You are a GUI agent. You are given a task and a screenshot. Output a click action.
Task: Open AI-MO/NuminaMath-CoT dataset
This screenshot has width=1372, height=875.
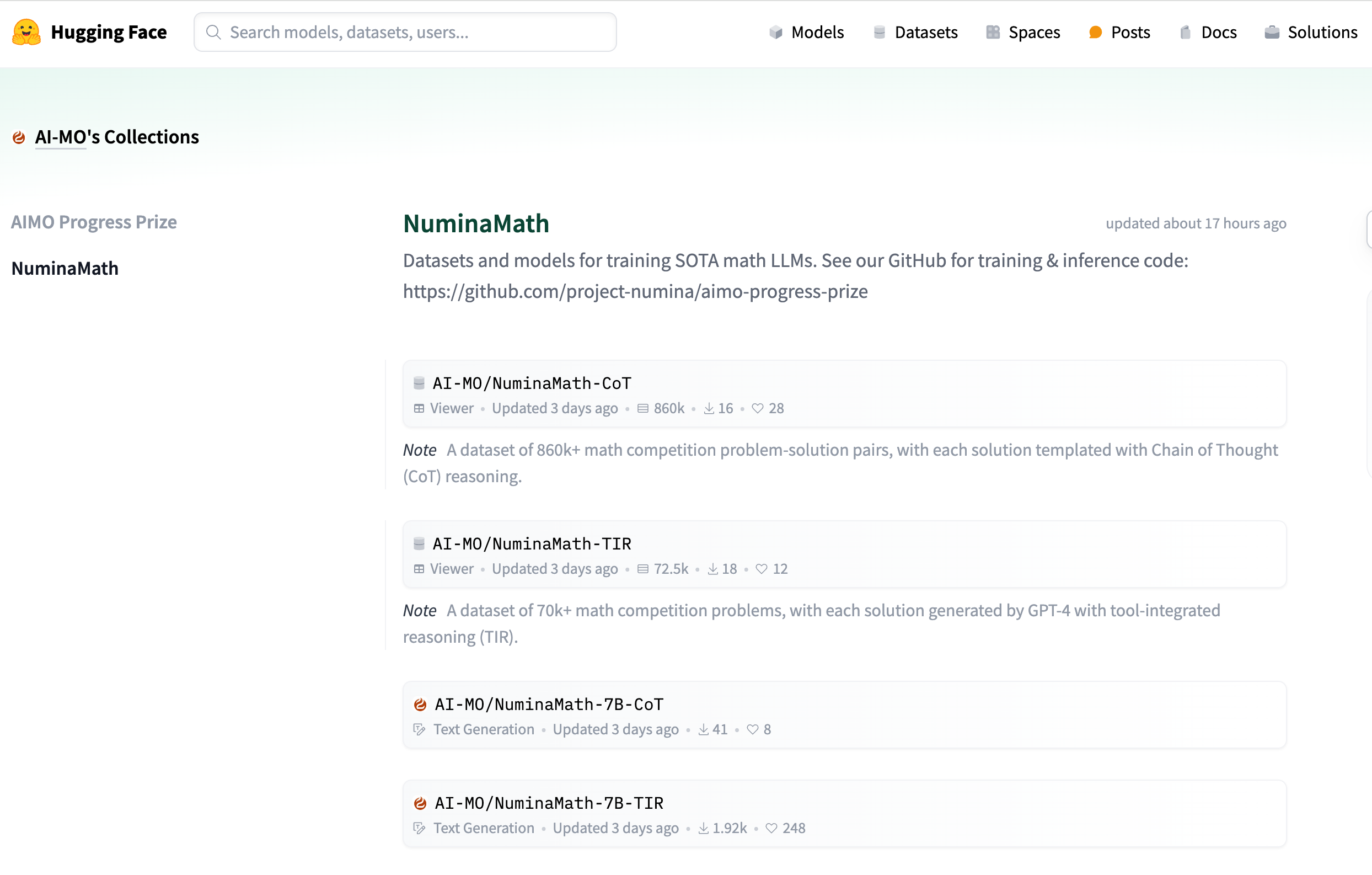(x=532, y=383)
